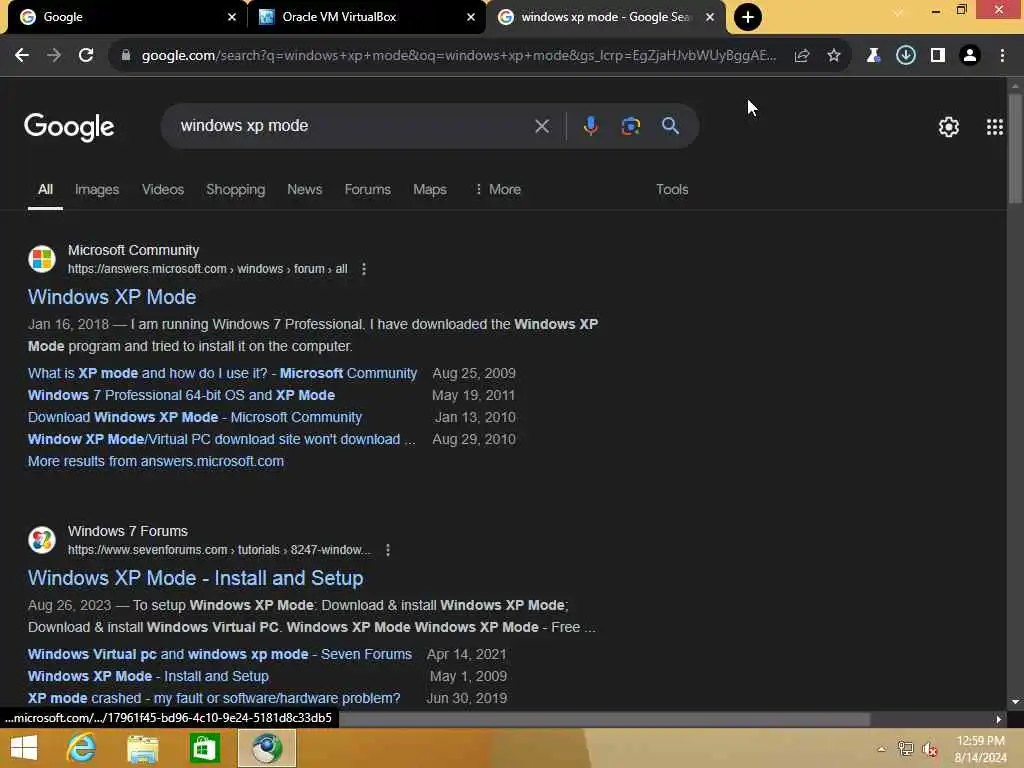
Task: Click the volume tray icon
Action: click(x=930, y=749)
